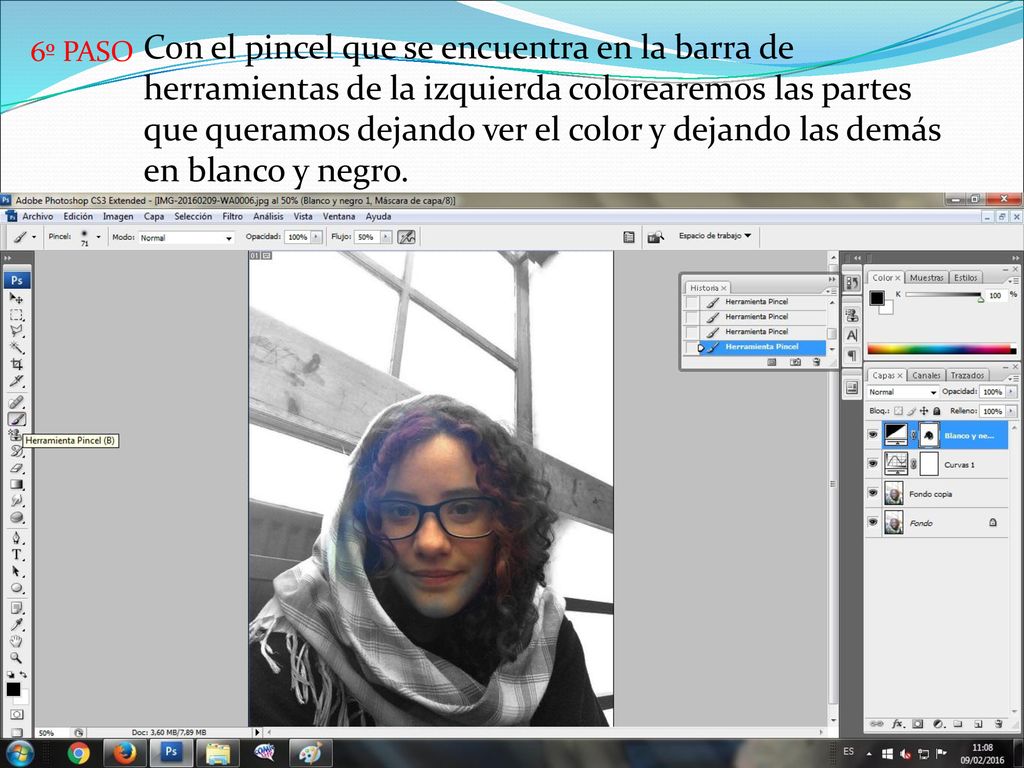Select the Crop tool
This screenshot has height=768, width=1024.
[16, 364]
